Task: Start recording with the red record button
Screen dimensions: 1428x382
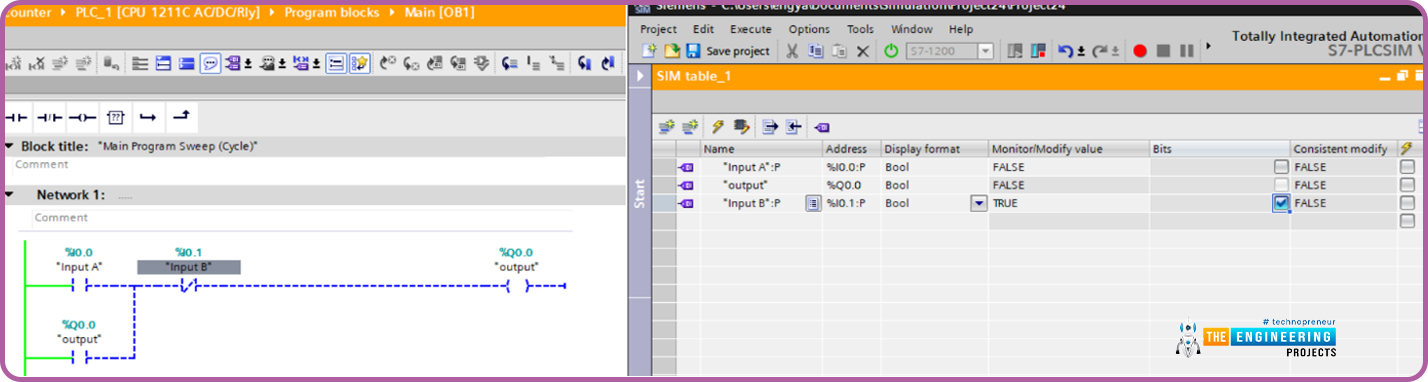Action: [1139, 50]
